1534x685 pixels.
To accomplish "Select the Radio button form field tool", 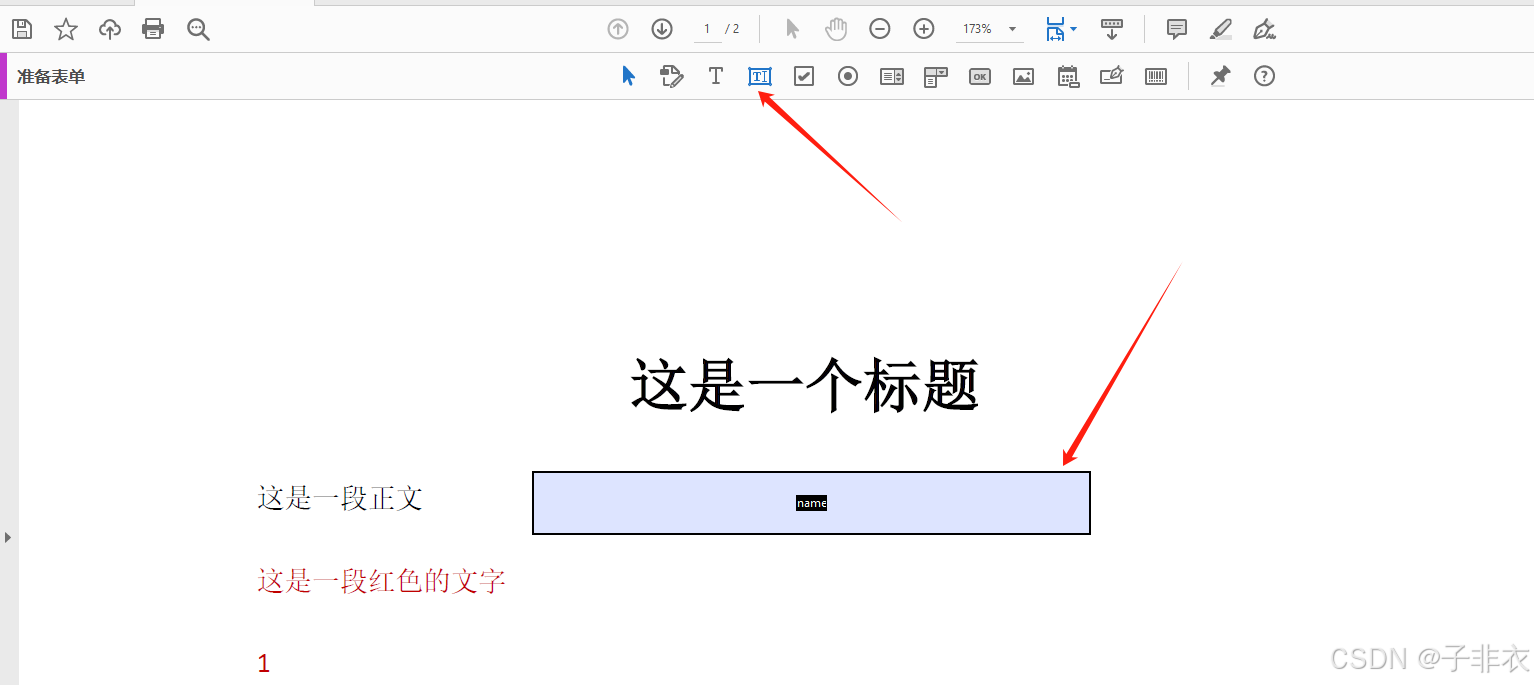I will [847, 76].
